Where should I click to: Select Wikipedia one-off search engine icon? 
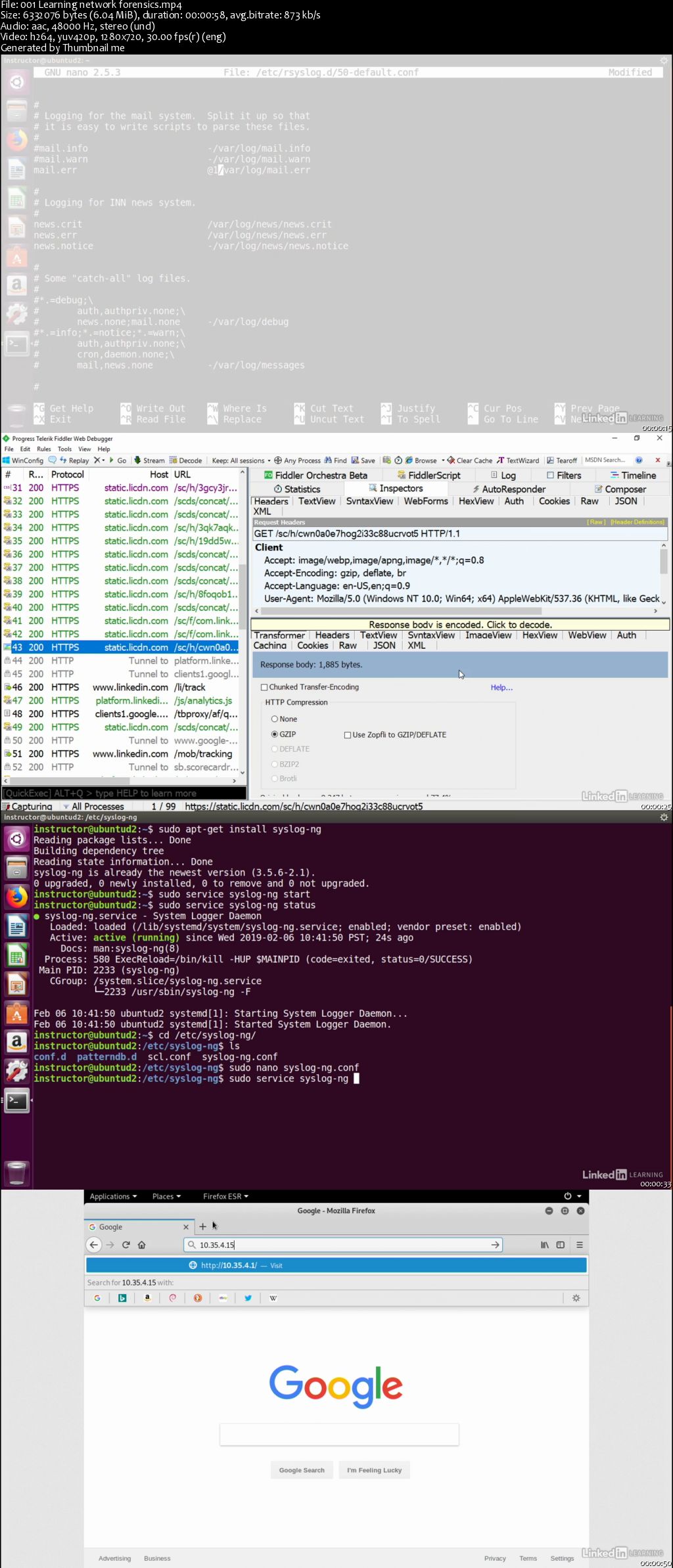[273, 1298]
